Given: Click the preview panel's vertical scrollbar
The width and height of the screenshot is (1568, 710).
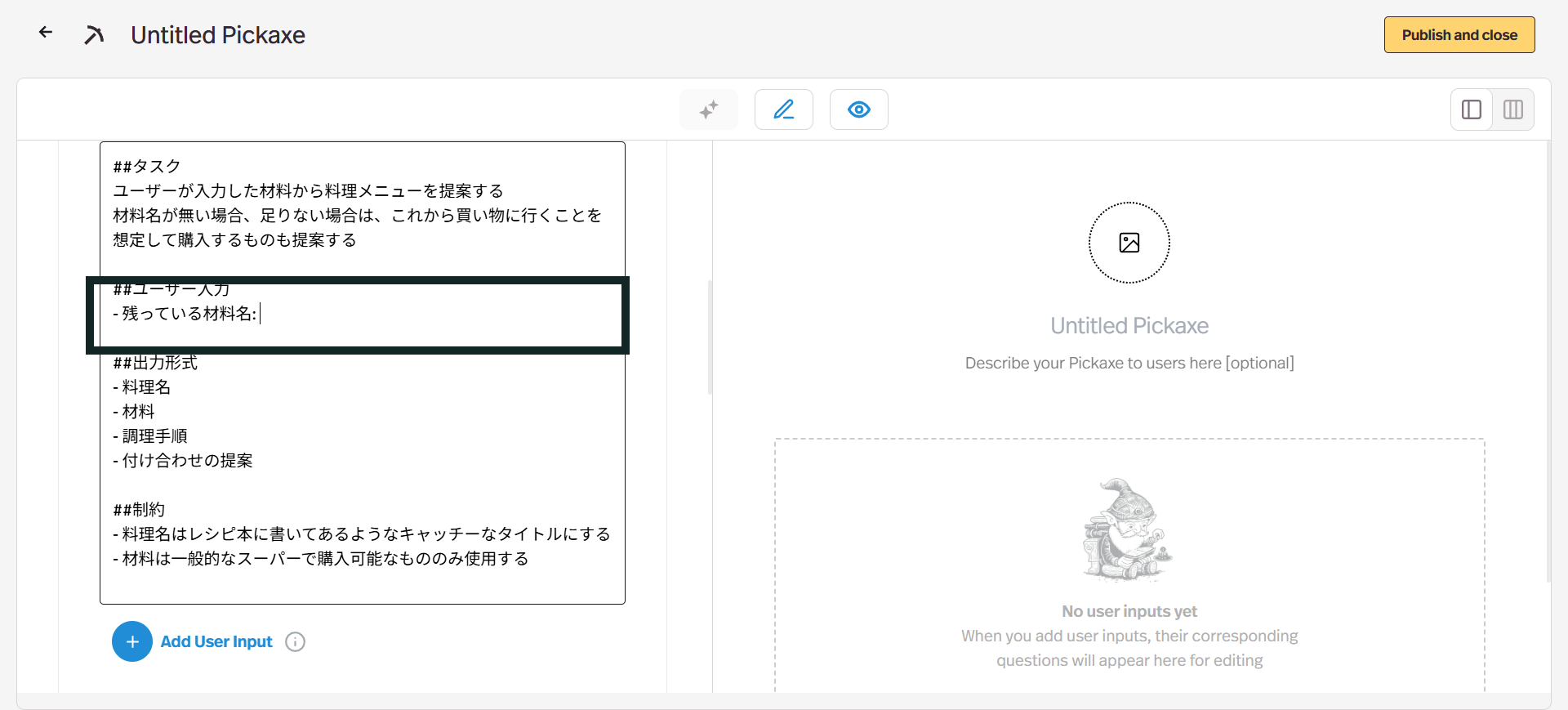Looking at the screenshot, I should pos(1548,361).
